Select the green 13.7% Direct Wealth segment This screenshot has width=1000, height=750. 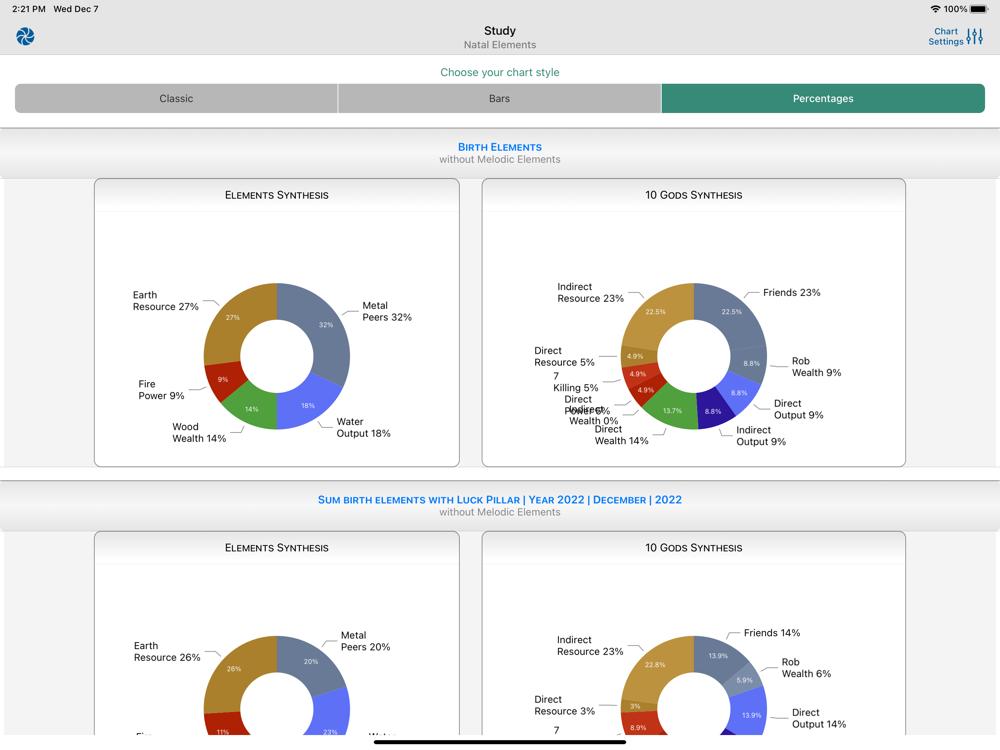[672, 411]
